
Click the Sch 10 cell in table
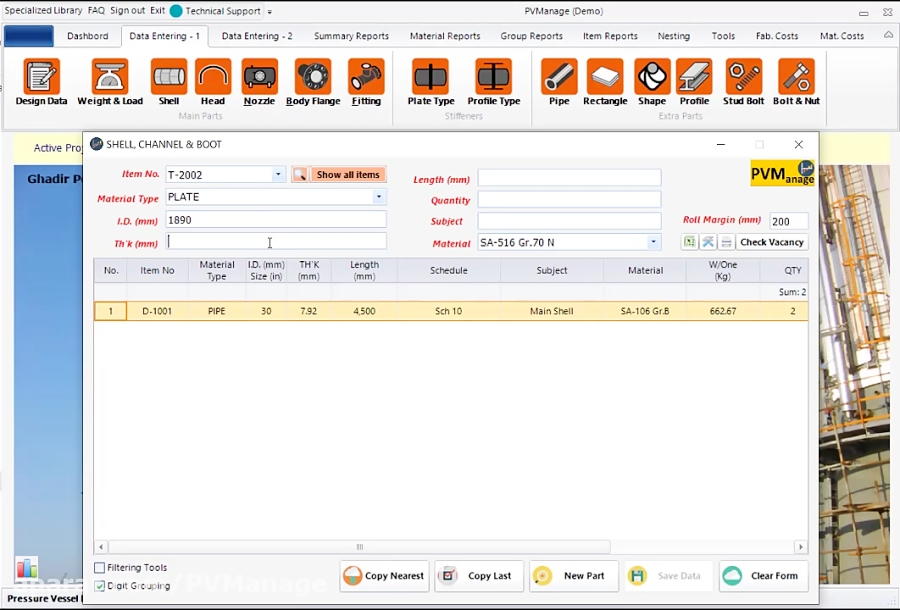point(449,311)
